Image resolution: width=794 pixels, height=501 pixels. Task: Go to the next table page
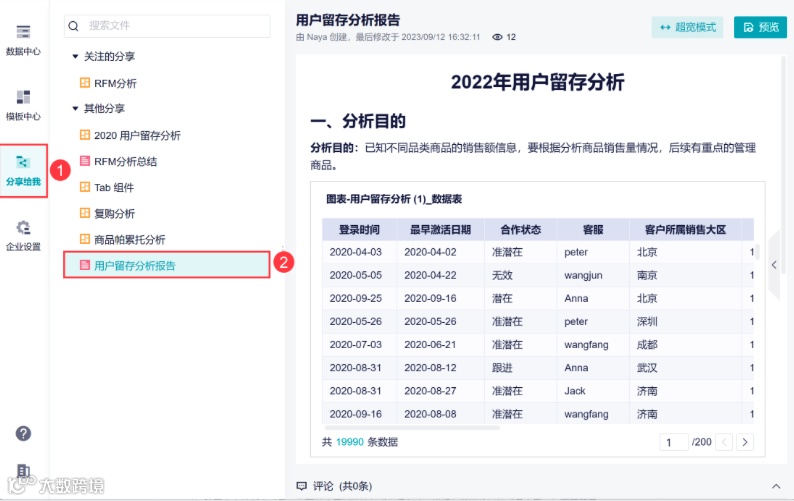click(745, 442)
